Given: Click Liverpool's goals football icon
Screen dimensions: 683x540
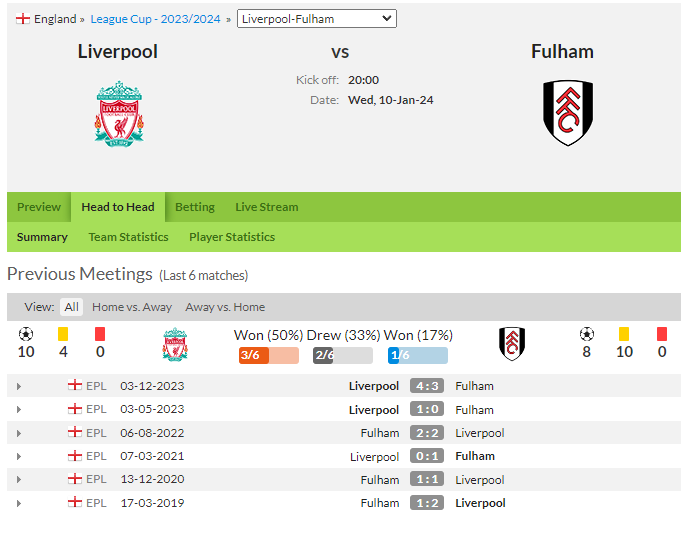Looking at the screenshot, I should [x=26, y=334].
